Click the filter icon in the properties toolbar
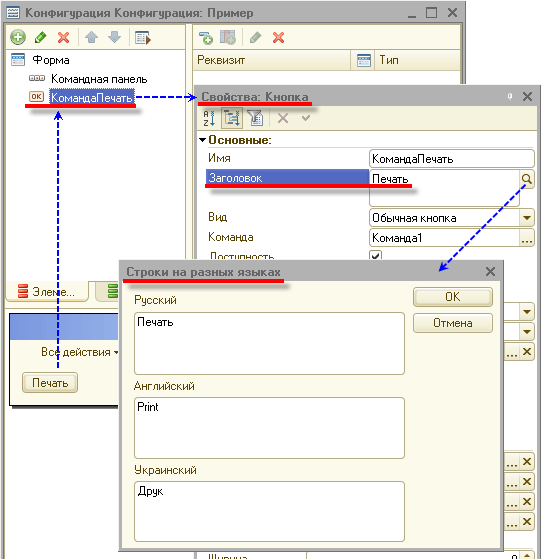The image size is (541, 559). pyautogui.click(x=255, y=118)
